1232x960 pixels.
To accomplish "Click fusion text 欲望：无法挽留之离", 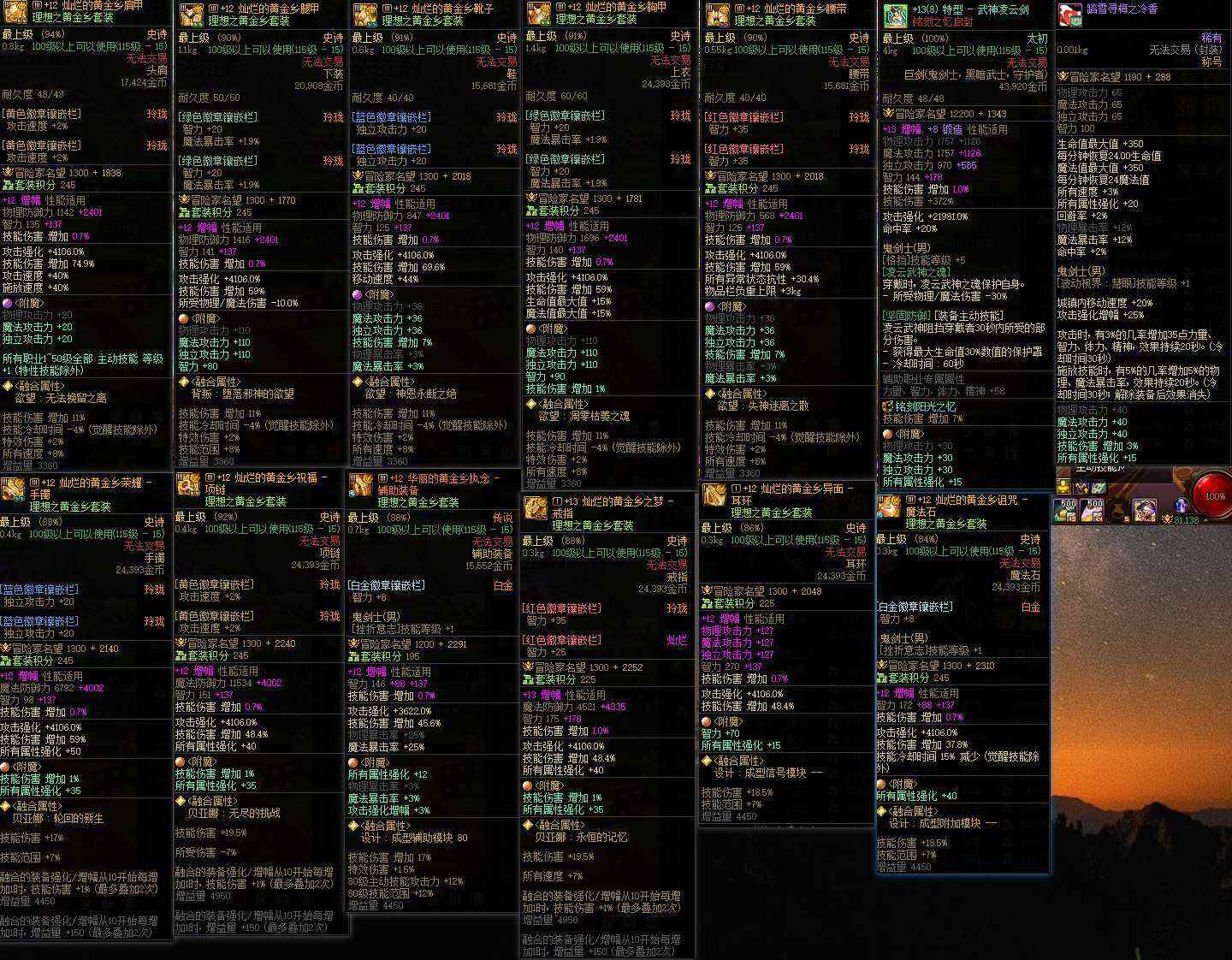I will coord(61,398).
